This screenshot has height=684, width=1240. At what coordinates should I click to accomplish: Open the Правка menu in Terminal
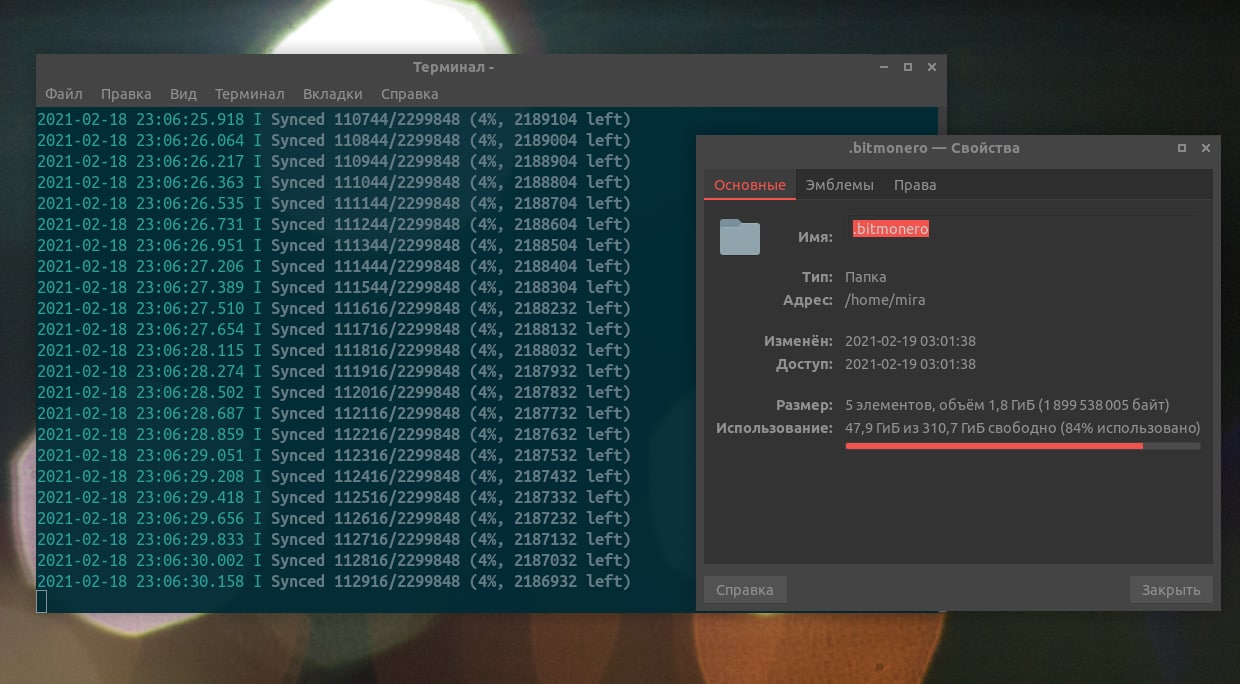click(126, 94)
